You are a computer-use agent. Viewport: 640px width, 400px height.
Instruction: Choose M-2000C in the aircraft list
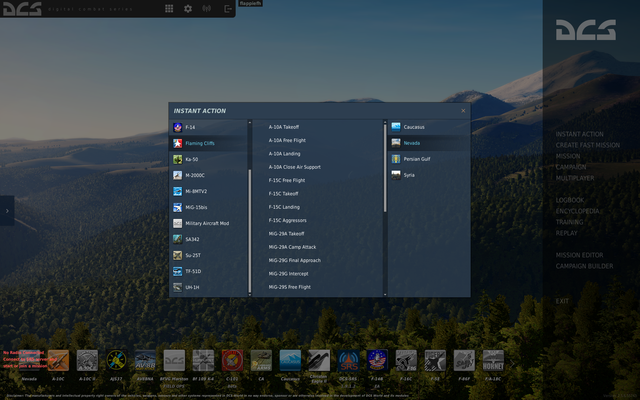click(x=208, y=175)
